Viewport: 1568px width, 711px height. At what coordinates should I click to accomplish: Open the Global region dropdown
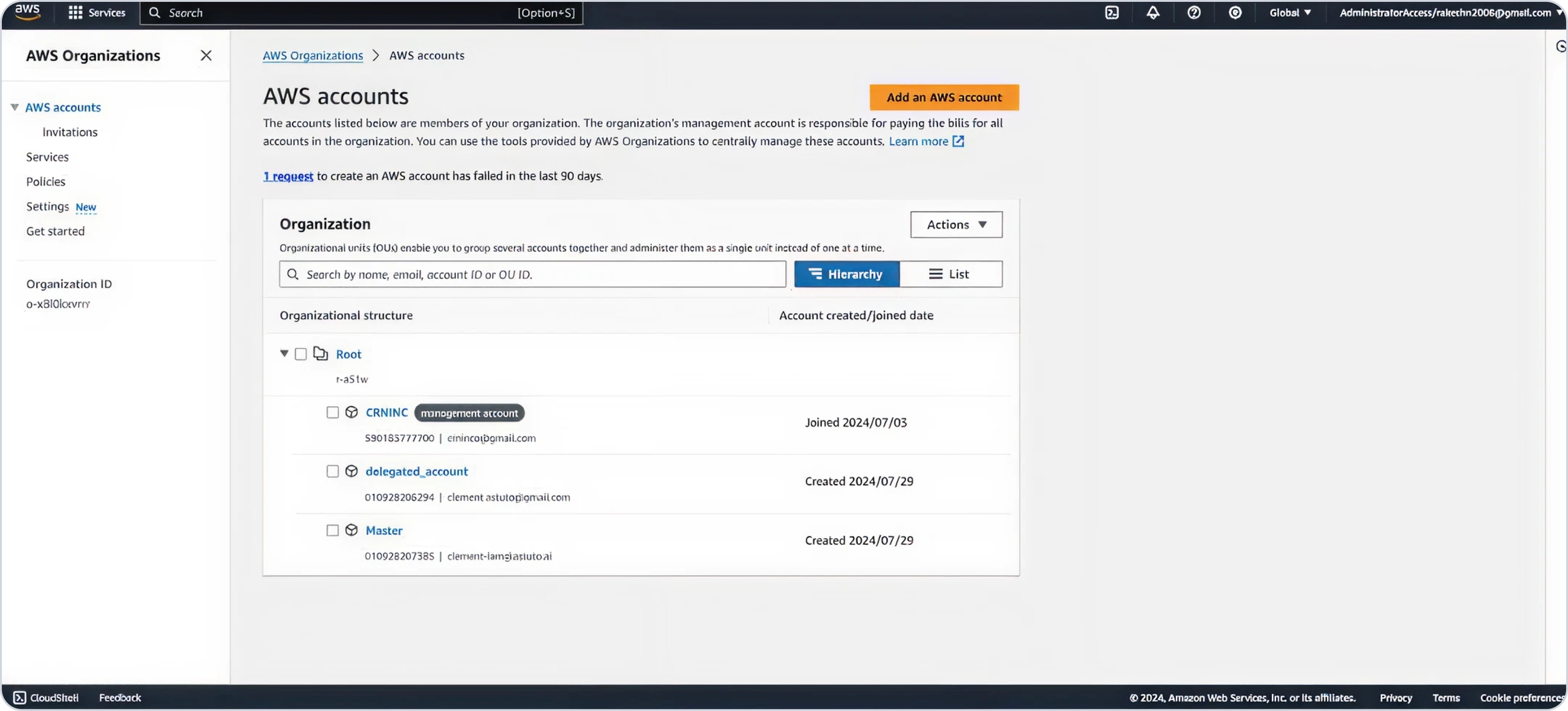1290,13
